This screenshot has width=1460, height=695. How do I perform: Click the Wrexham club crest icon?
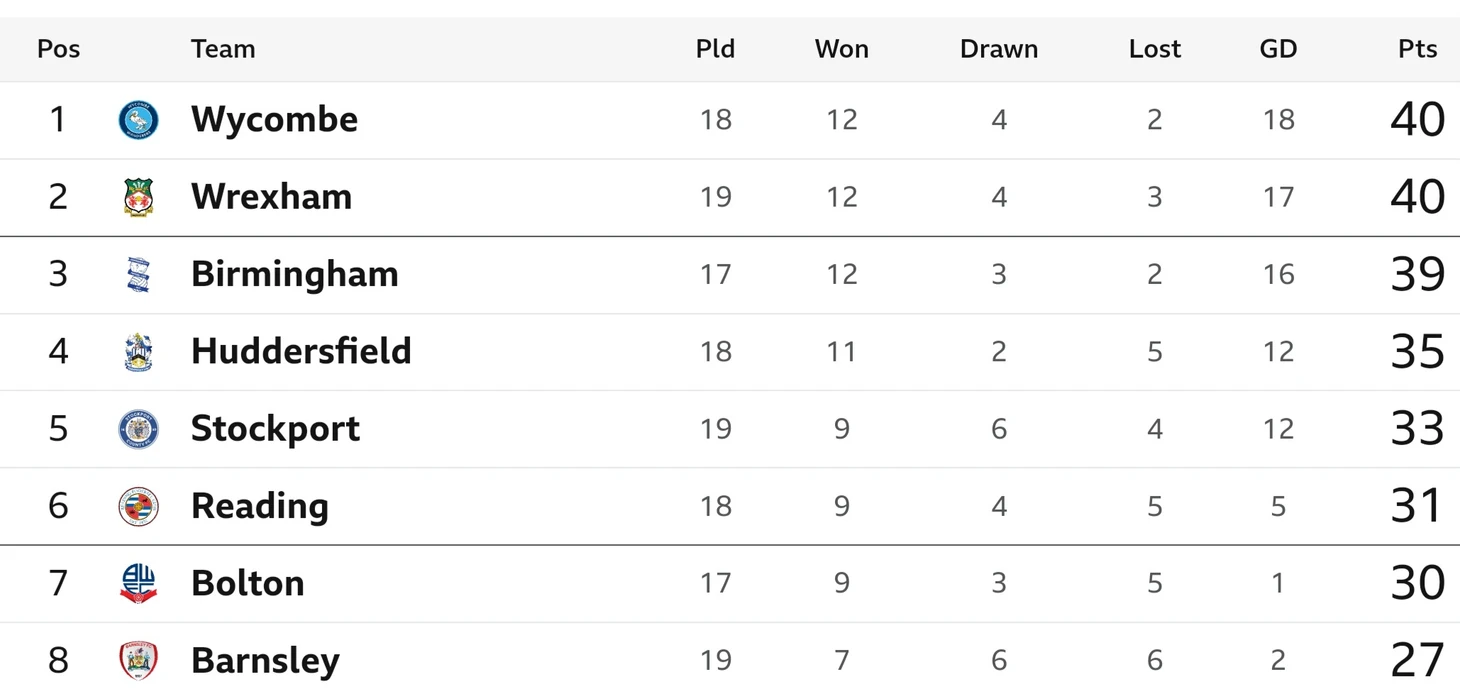click(138, 197)
